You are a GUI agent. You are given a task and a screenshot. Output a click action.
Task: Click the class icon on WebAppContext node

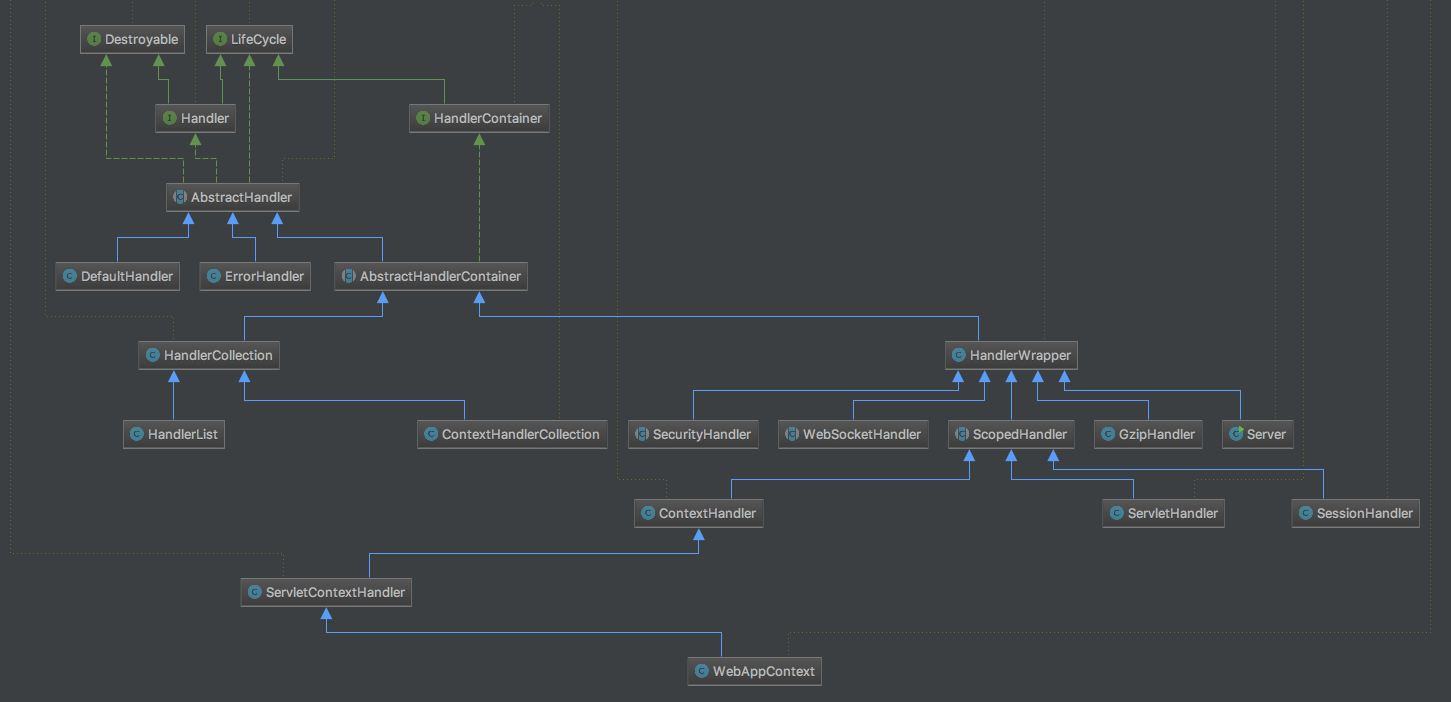coord(702,671)
